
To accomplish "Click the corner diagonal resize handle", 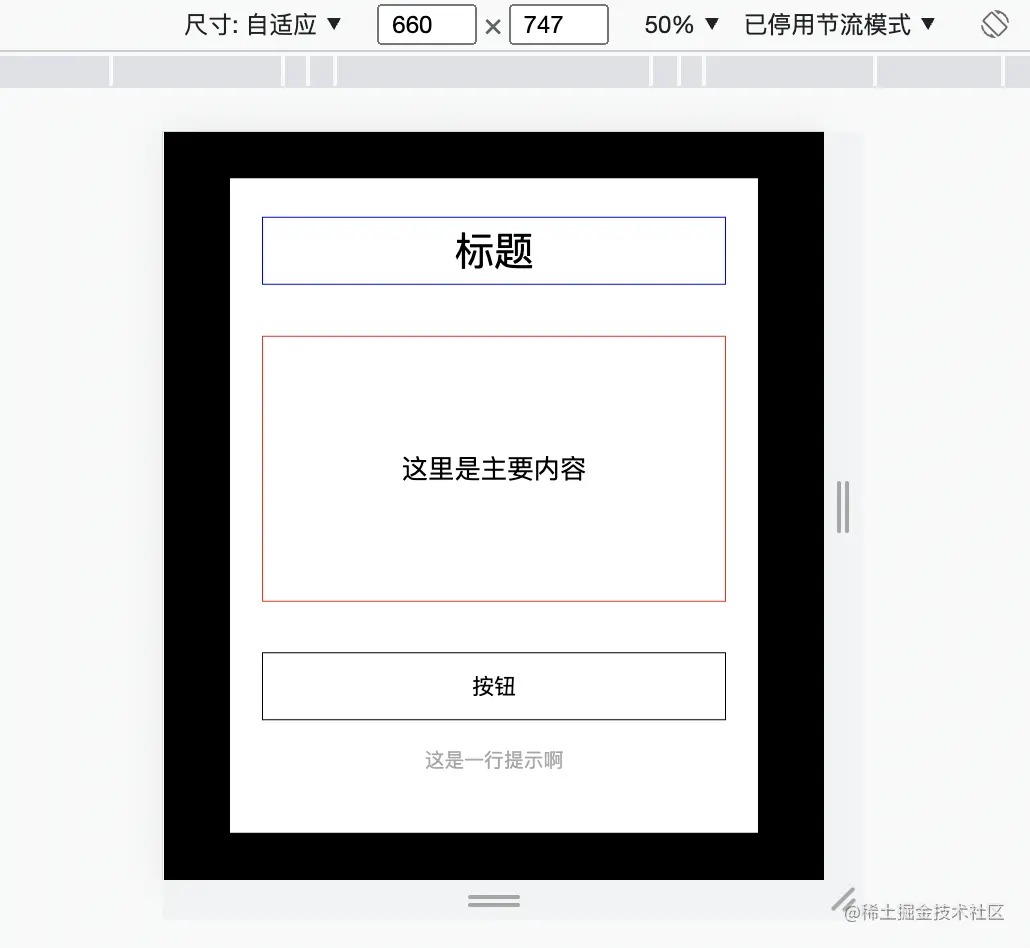I will pos(843,899).
